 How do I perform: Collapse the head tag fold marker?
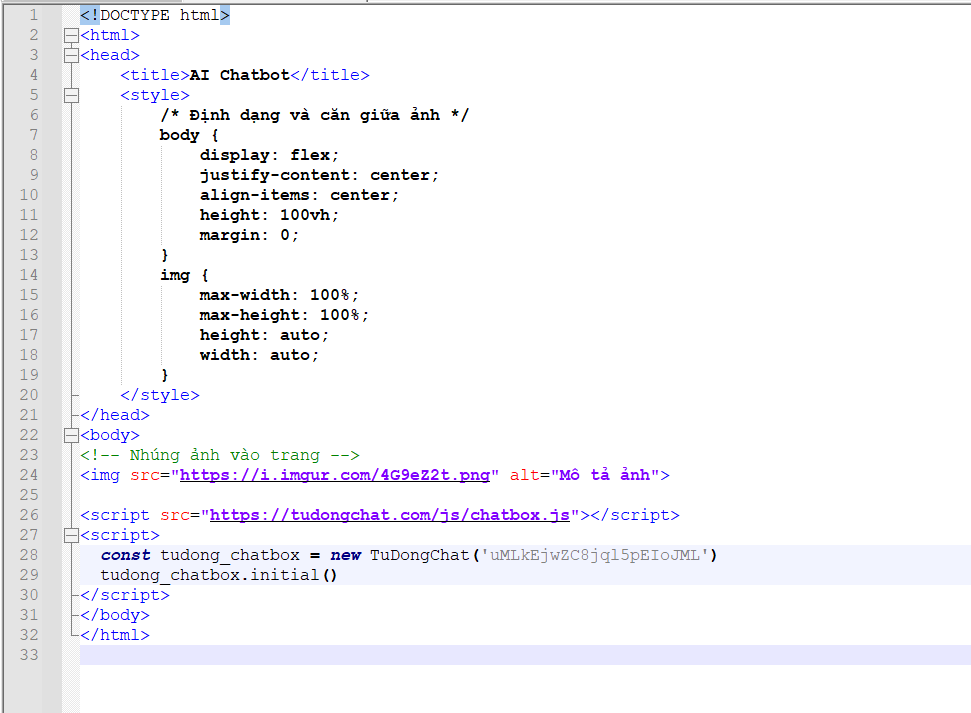pyautogui.click(x=71, y=55)
